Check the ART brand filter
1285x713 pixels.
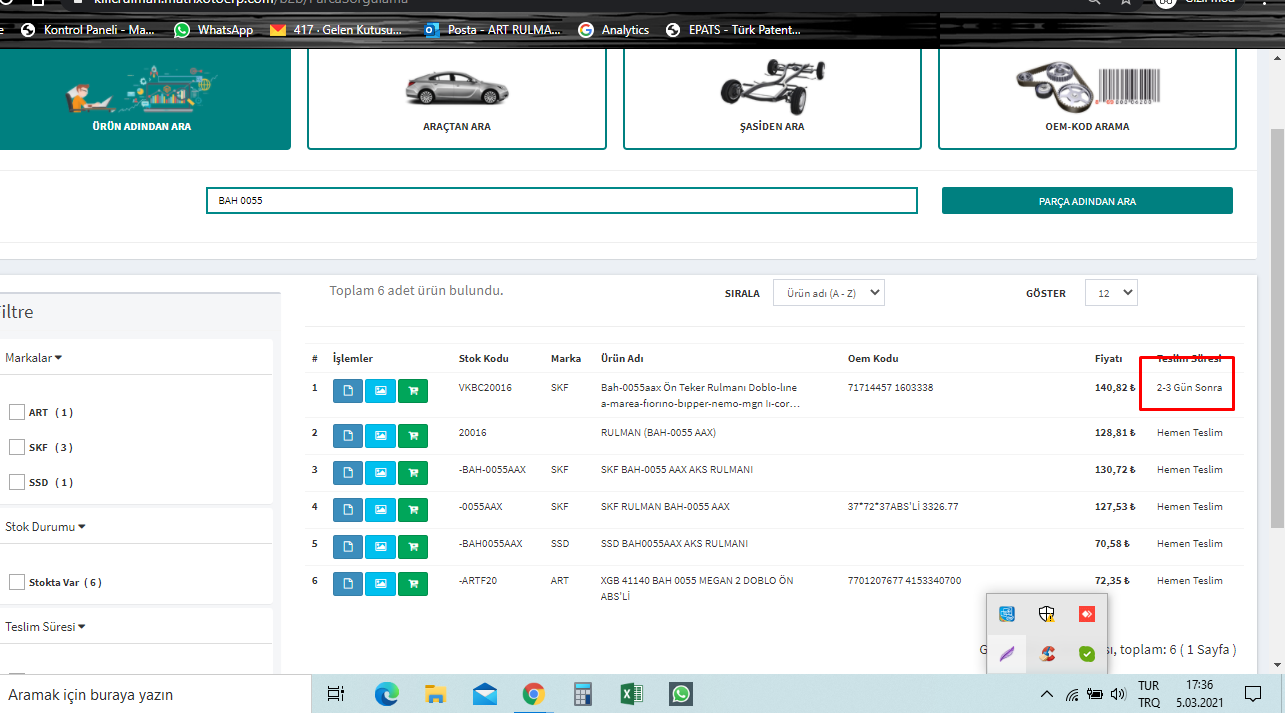tap(17, 412)
